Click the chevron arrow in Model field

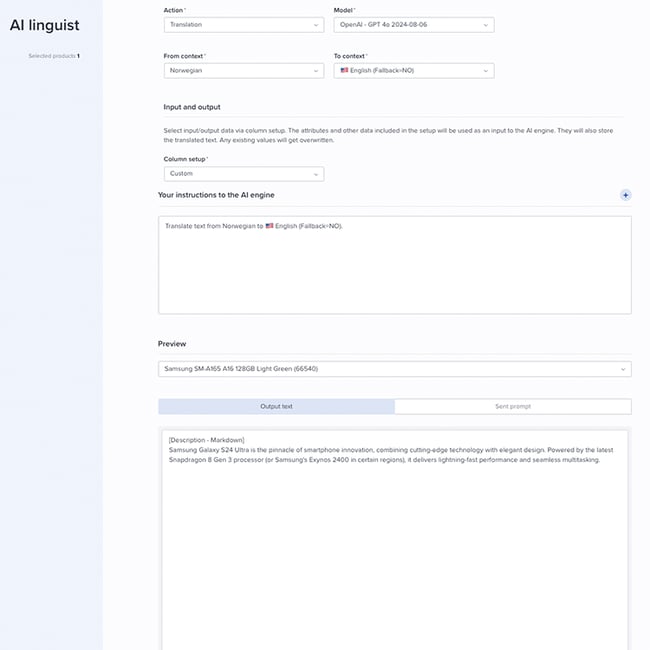(x=486, y=25)
